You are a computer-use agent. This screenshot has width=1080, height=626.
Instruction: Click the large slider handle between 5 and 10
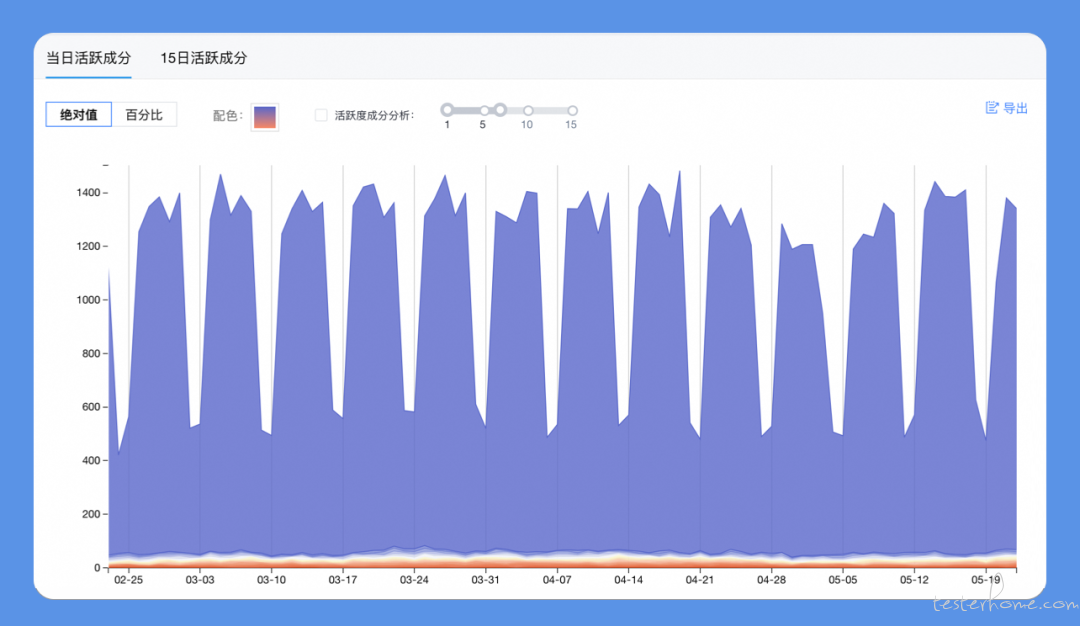pos(501,109)
